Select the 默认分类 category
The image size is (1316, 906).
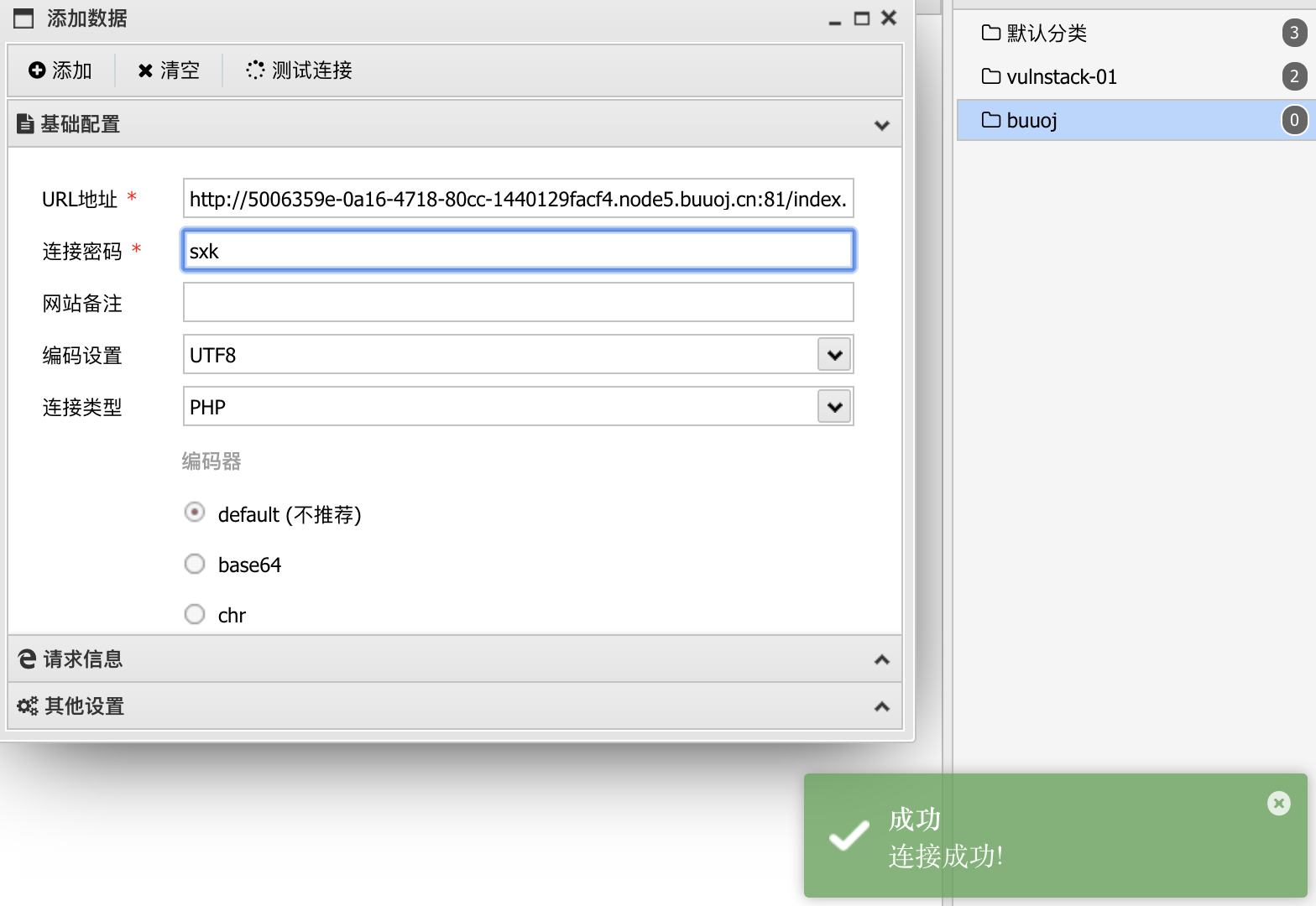(1047, 33)
